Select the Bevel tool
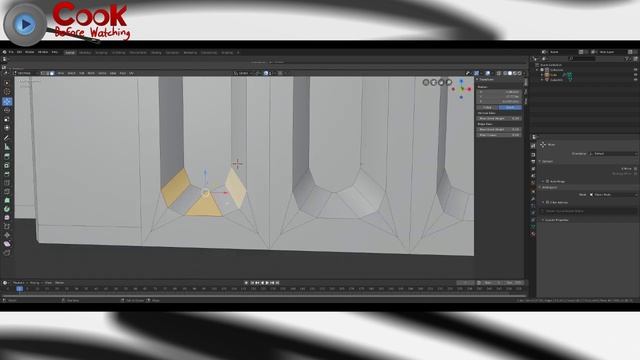 coord(7,174)
